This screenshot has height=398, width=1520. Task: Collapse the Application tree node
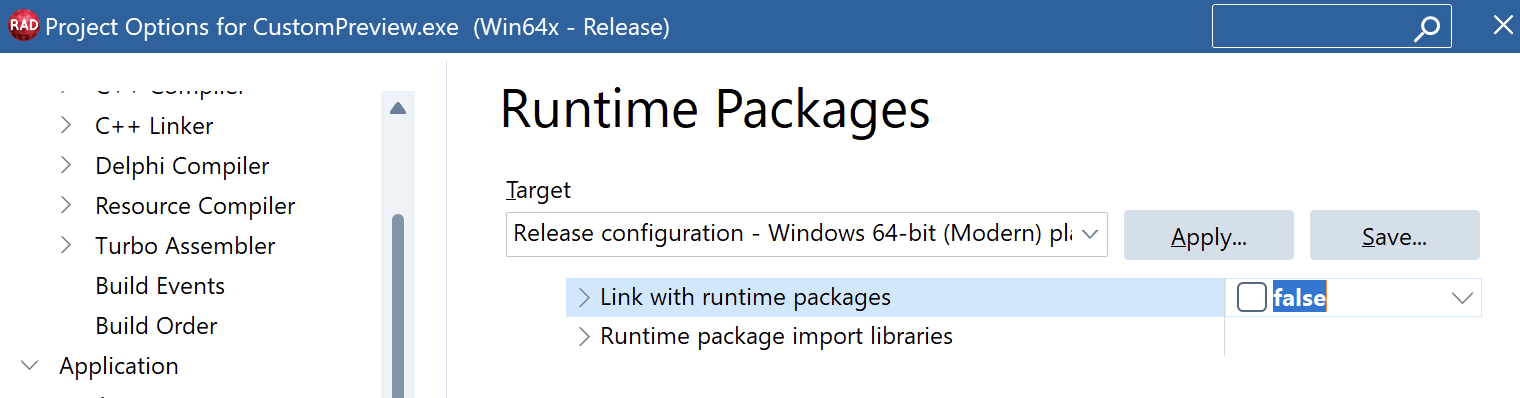(30, 366)
